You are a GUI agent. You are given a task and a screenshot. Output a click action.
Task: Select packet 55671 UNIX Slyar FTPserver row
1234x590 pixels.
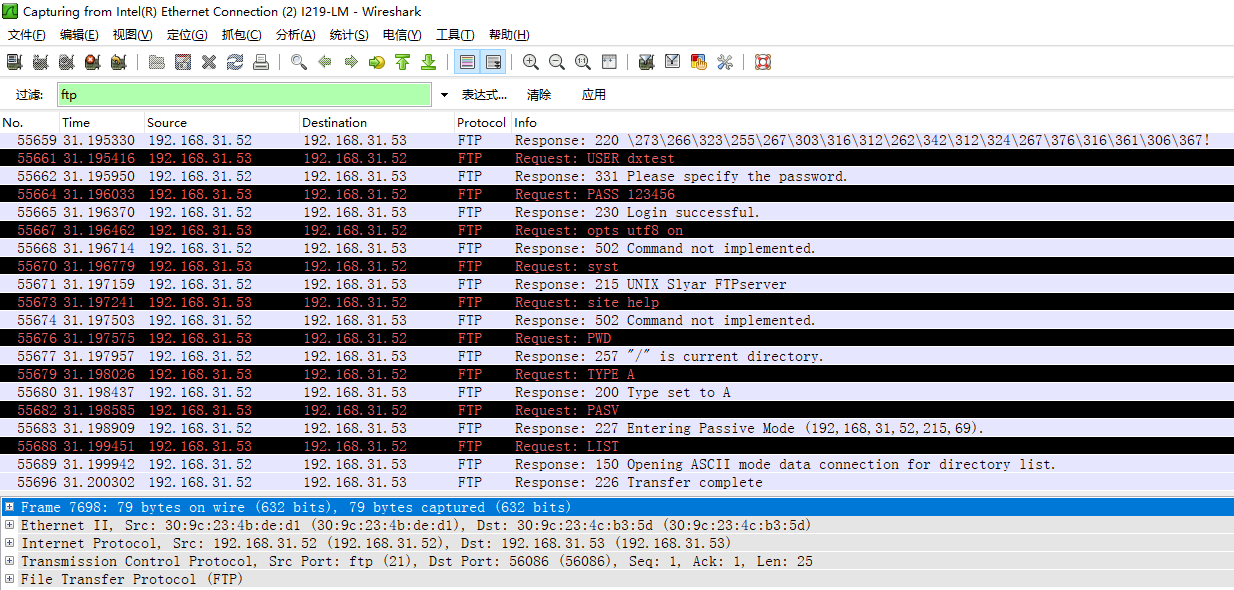click(x=617, y=284)
